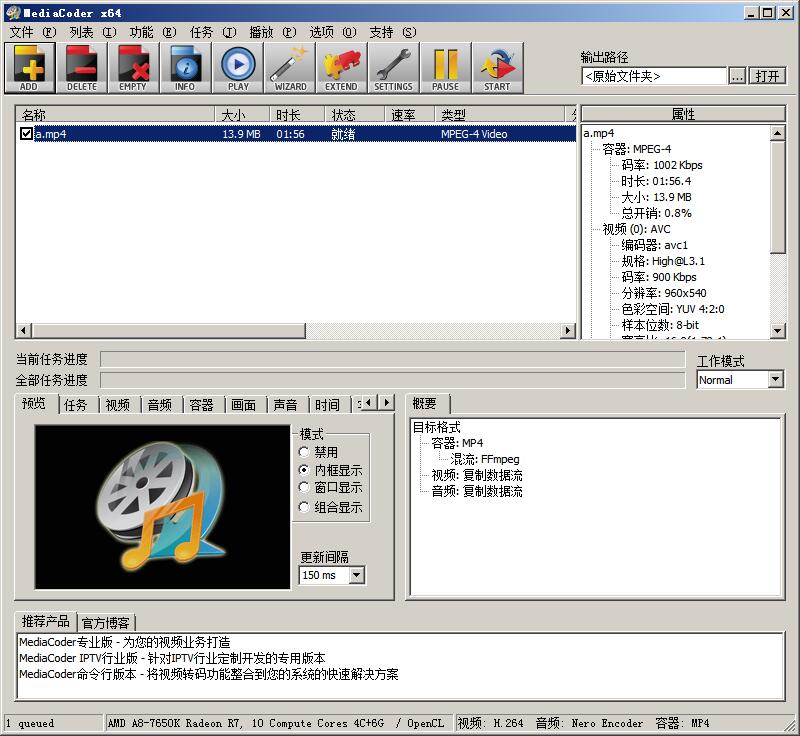Open the MediaCoder IPTV行业版 link
Screen dimensions: 800x736
click(x=172, y=658)
